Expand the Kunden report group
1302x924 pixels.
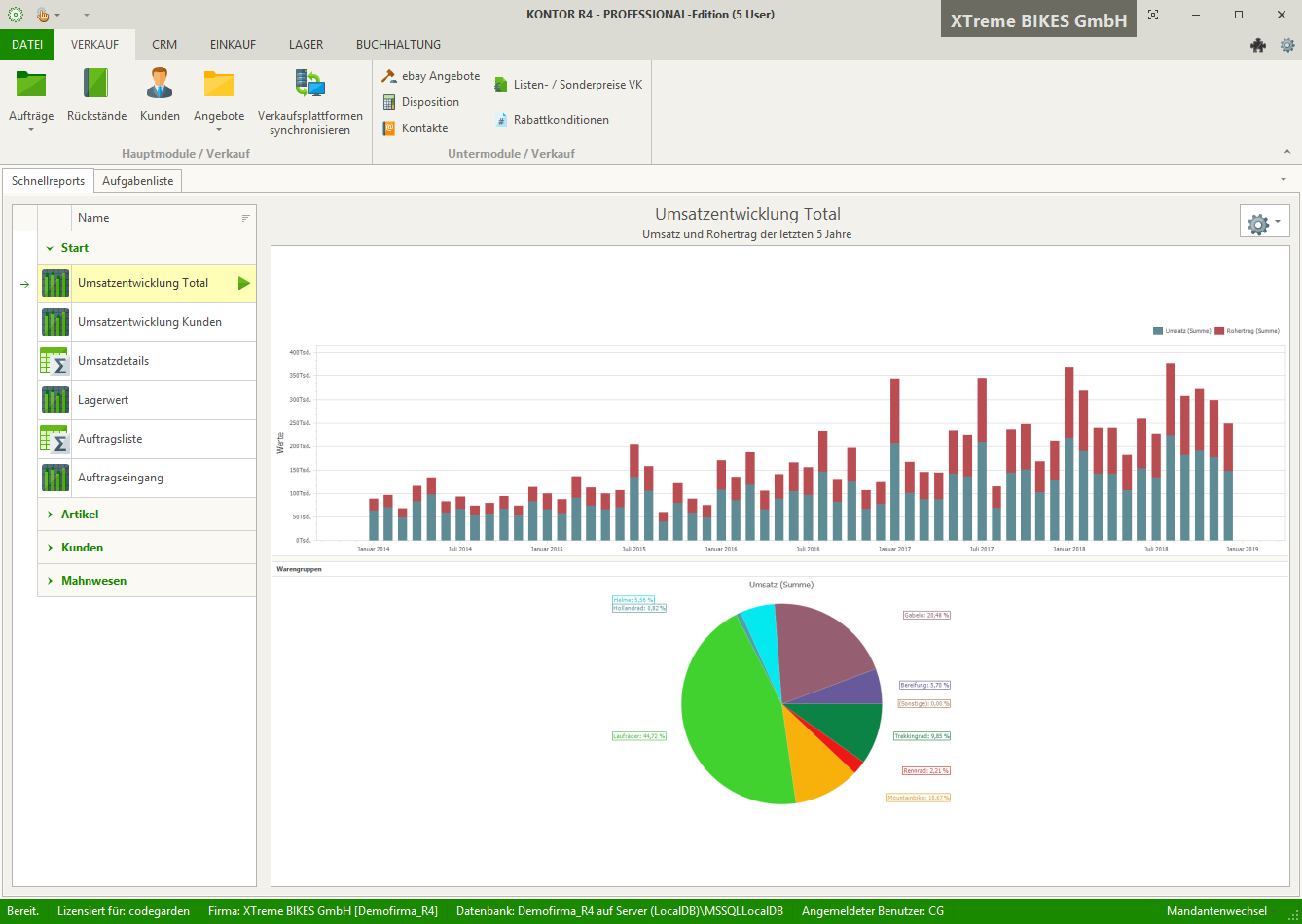50,548
